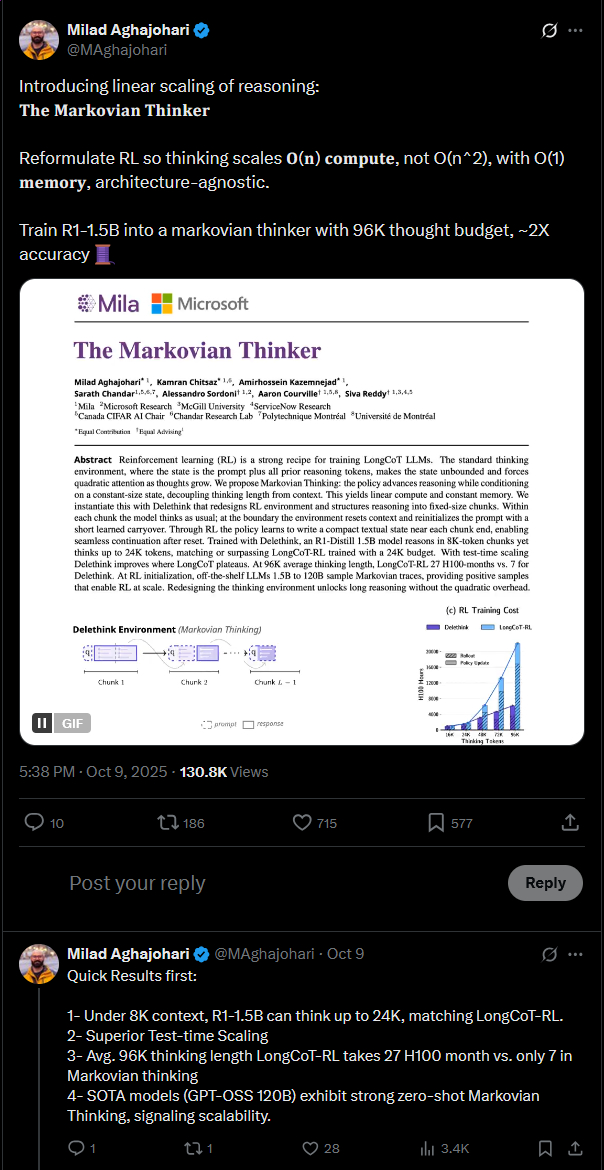Image resolution: width=604 pixels, height=1170 pixels.
Task: Open more options on Quick Results reply
Action: [576, 954]
